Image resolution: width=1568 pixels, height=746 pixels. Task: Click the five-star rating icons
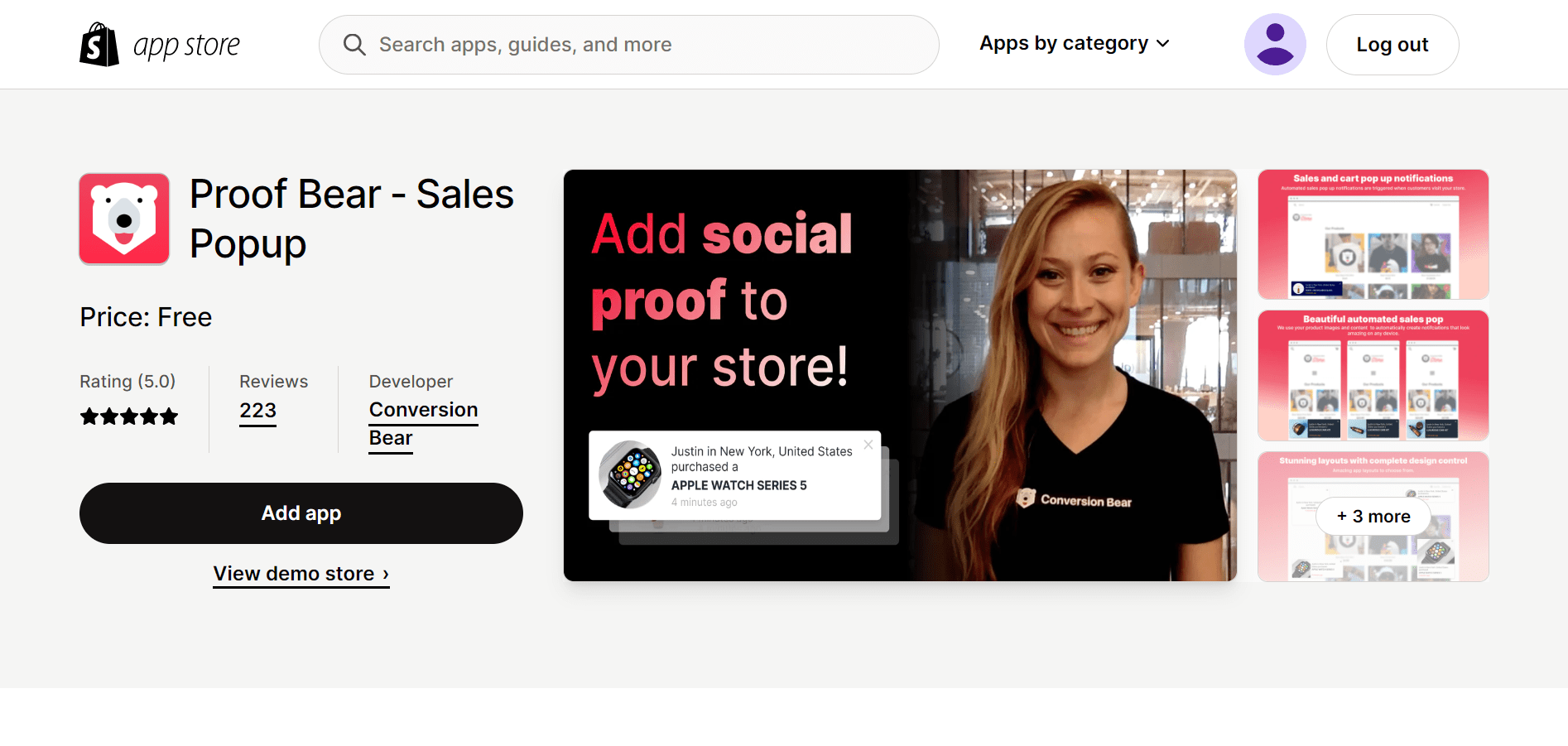tap(129, 416)
